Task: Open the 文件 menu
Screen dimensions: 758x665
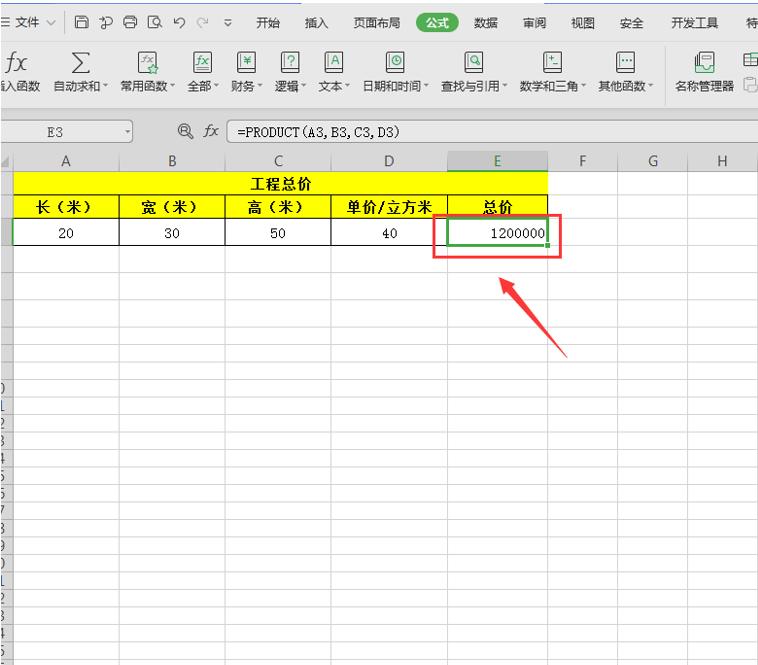Action: click(x=28, y=22)
